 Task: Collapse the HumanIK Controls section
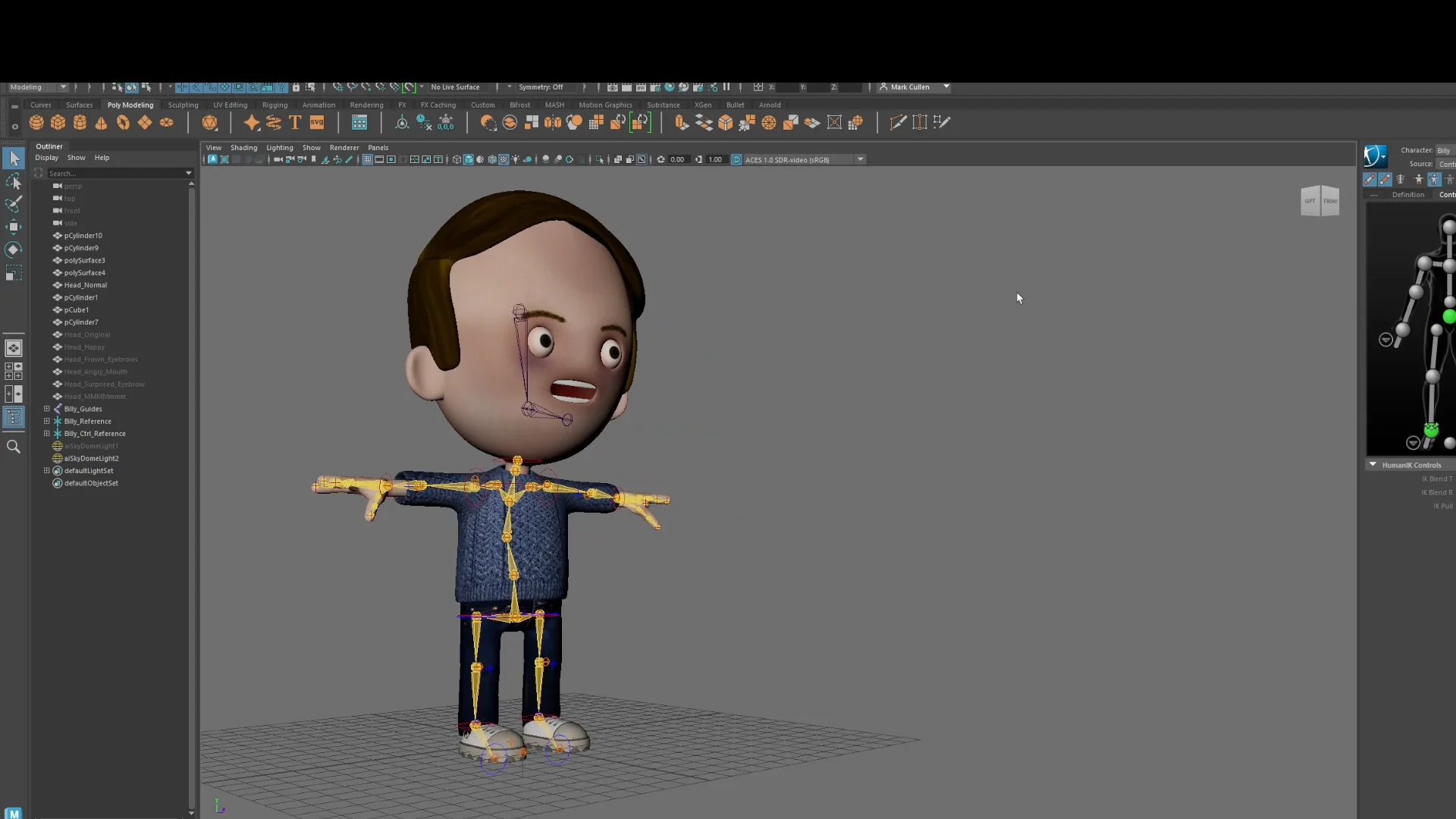[x=1373, y=465]
